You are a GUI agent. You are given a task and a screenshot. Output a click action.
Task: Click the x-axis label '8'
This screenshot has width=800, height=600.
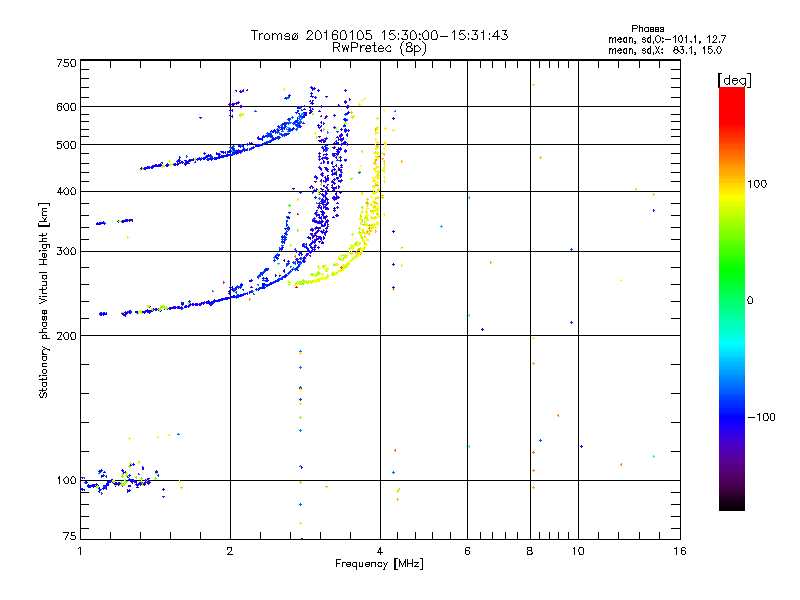(x=530, y=551)
